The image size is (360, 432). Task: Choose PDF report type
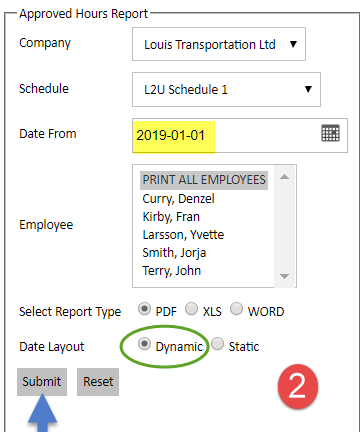click(x=144, y=309)
